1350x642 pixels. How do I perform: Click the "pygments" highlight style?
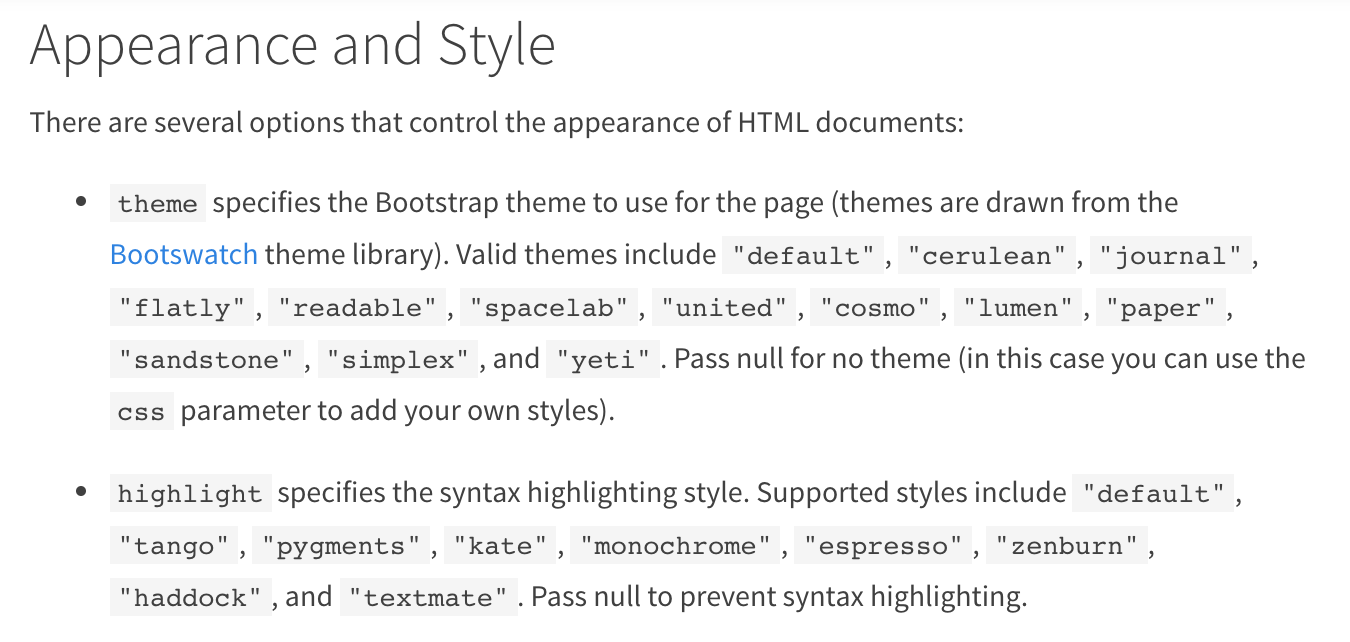(341, 545)
